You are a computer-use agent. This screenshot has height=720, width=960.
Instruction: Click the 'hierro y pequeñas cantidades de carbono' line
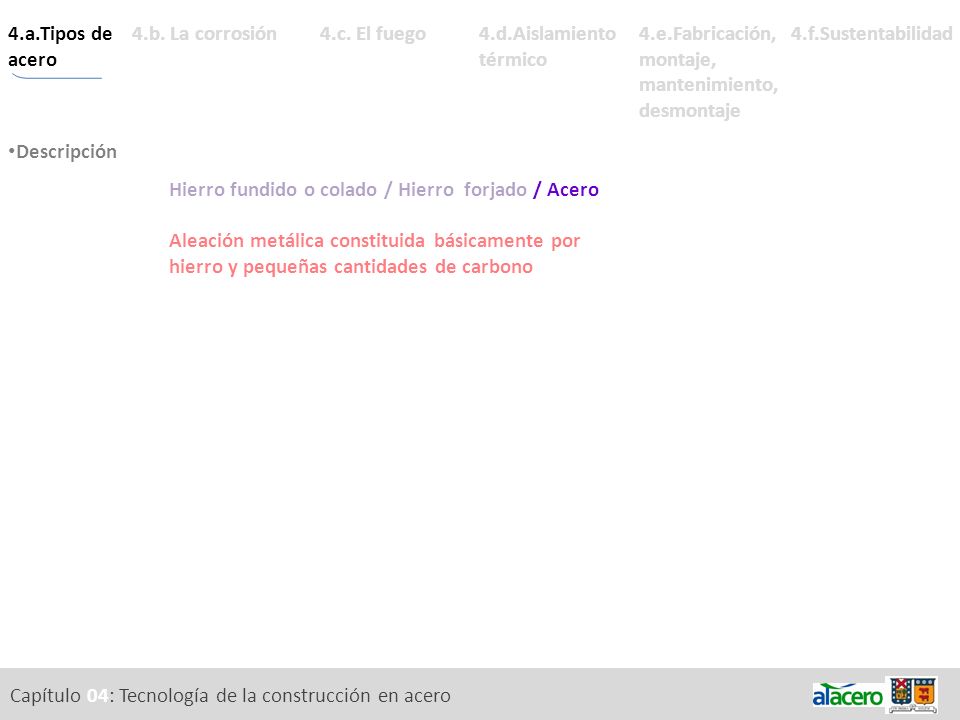coord(351,267)
